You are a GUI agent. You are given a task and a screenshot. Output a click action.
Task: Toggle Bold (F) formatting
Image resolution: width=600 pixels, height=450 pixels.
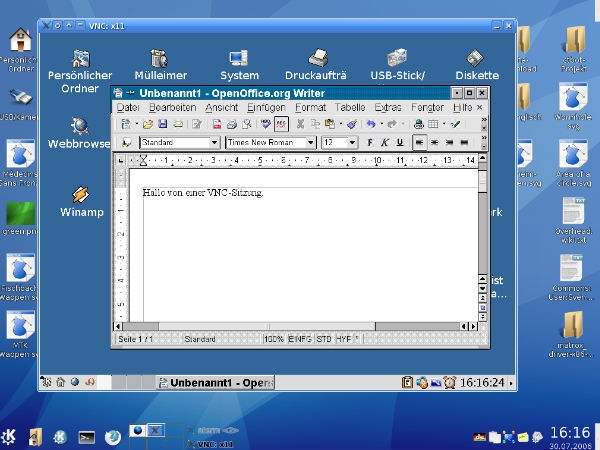click(370, 143)
